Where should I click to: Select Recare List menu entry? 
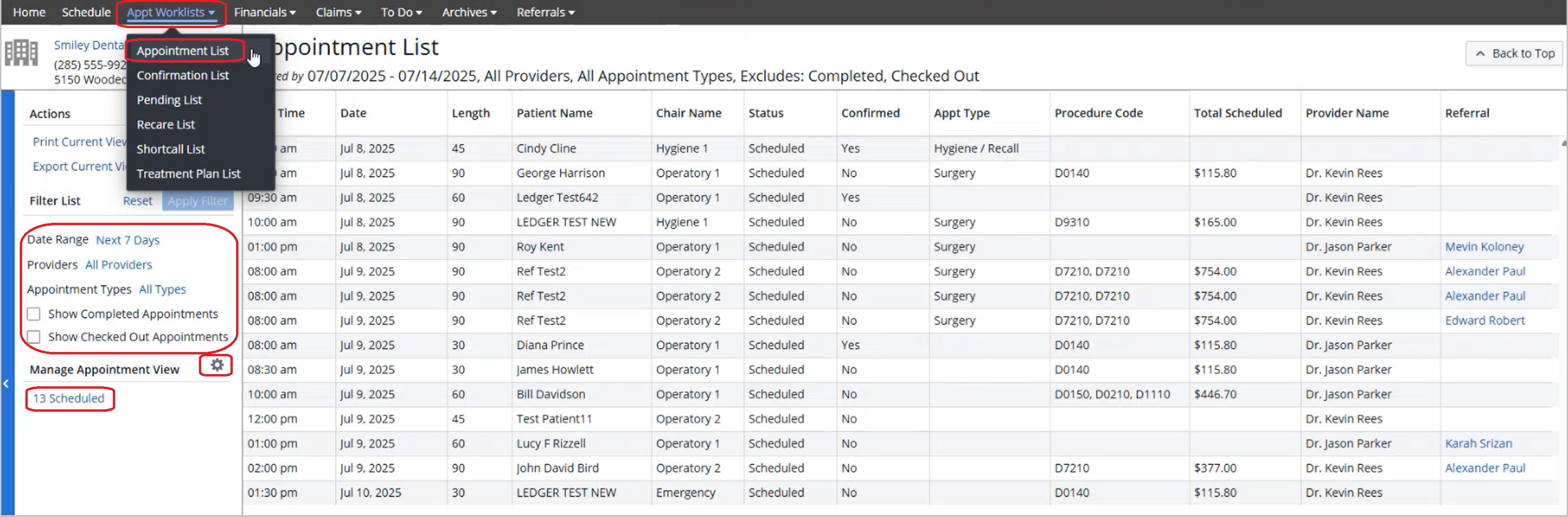point(166,125)
